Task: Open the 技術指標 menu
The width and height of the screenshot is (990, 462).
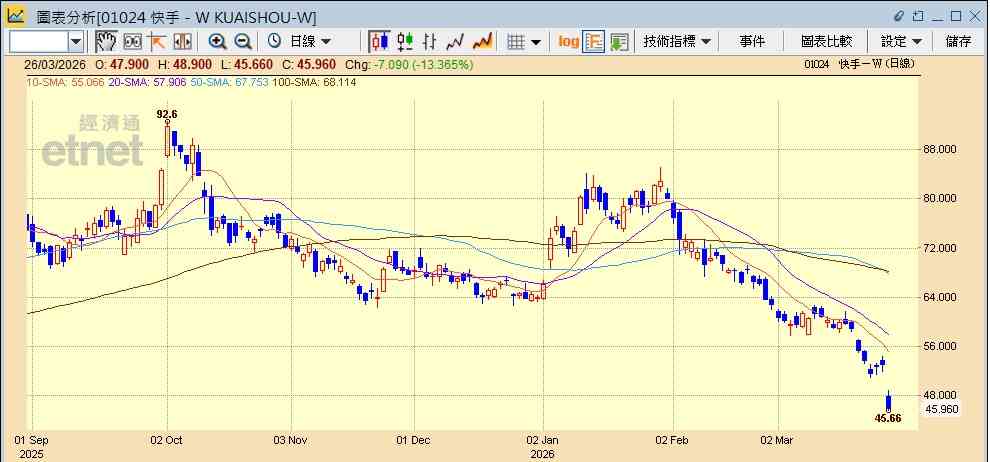Action: [x=677, y=42]
